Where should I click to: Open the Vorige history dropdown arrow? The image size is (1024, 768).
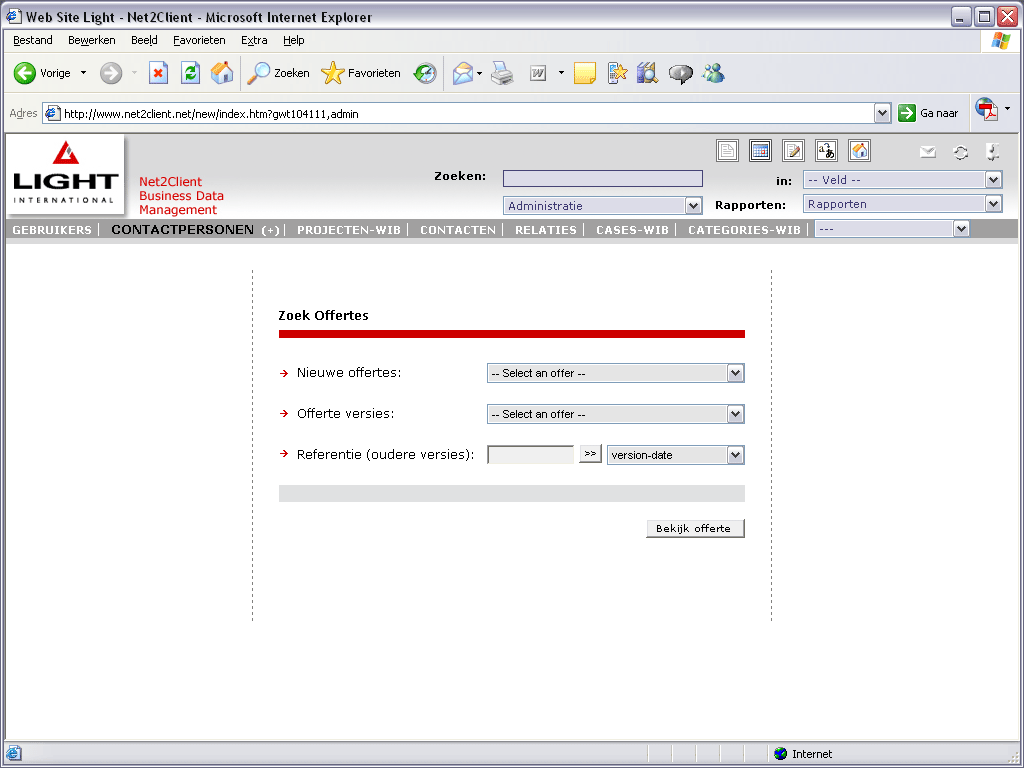pos(84,73)
